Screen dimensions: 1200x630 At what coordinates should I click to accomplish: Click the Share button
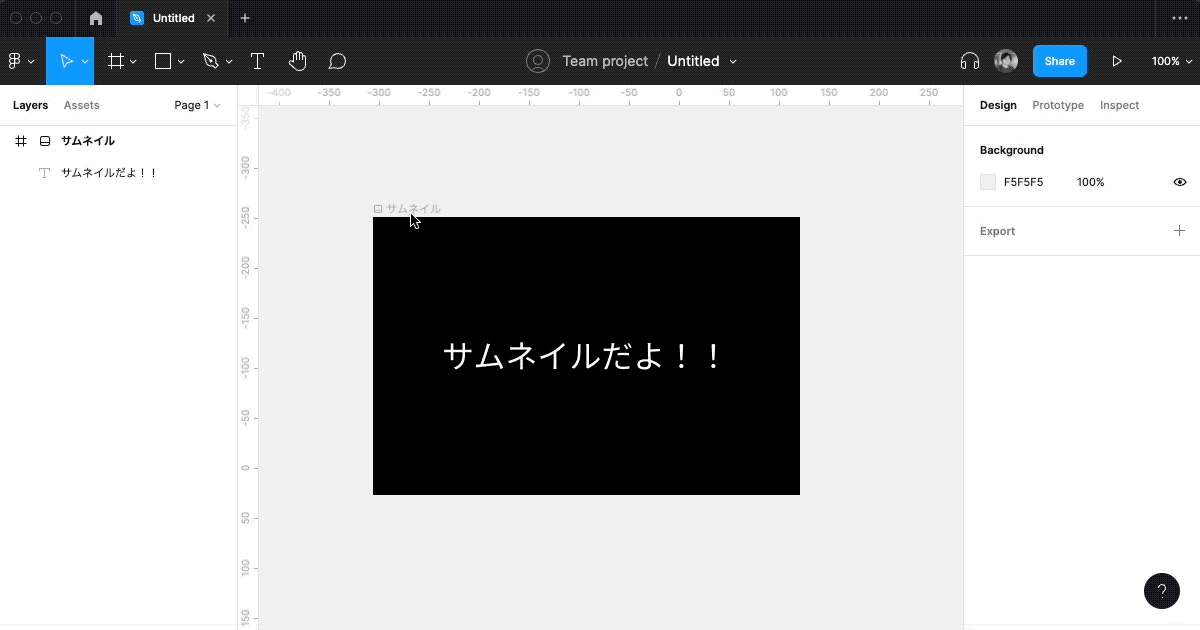[x=1059, y=61]
